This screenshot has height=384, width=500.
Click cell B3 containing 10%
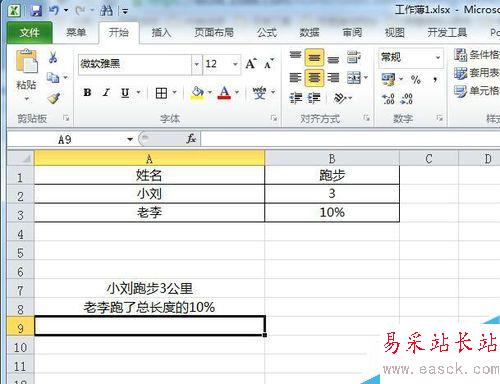pyautogui.click(x=332, y=212)
